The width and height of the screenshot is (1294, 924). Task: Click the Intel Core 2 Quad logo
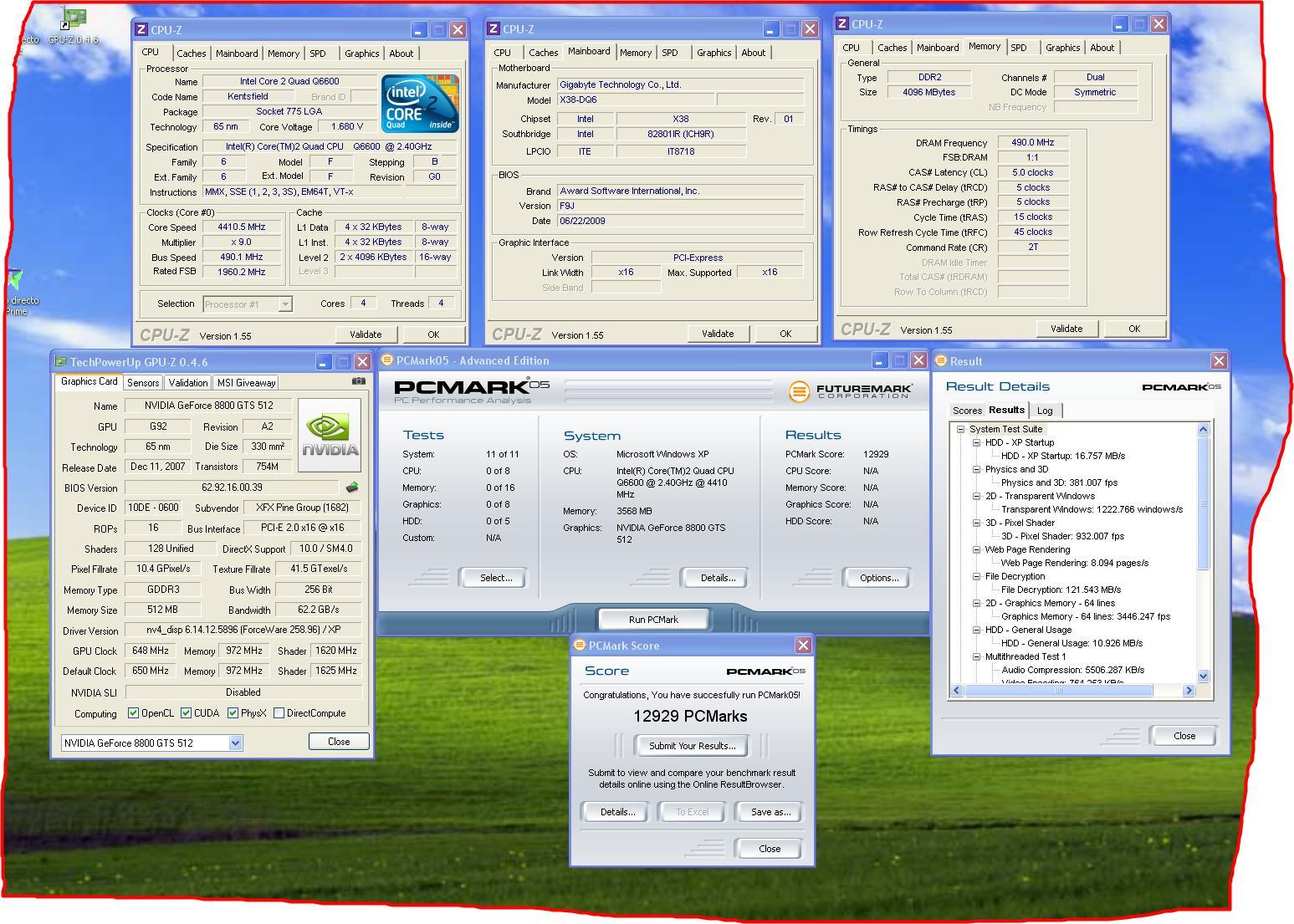tap(420, 104)
